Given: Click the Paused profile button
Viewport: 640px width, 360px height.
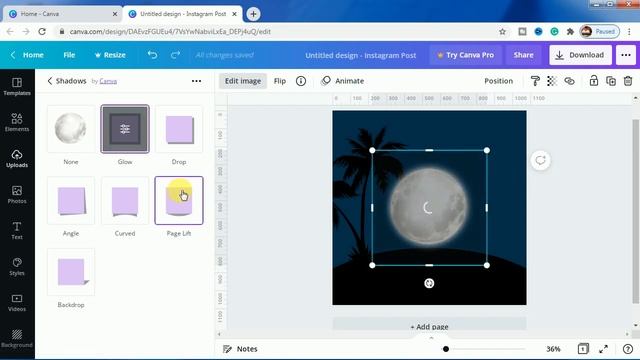Looking at the screenshot, I should [x=600, y=31].
